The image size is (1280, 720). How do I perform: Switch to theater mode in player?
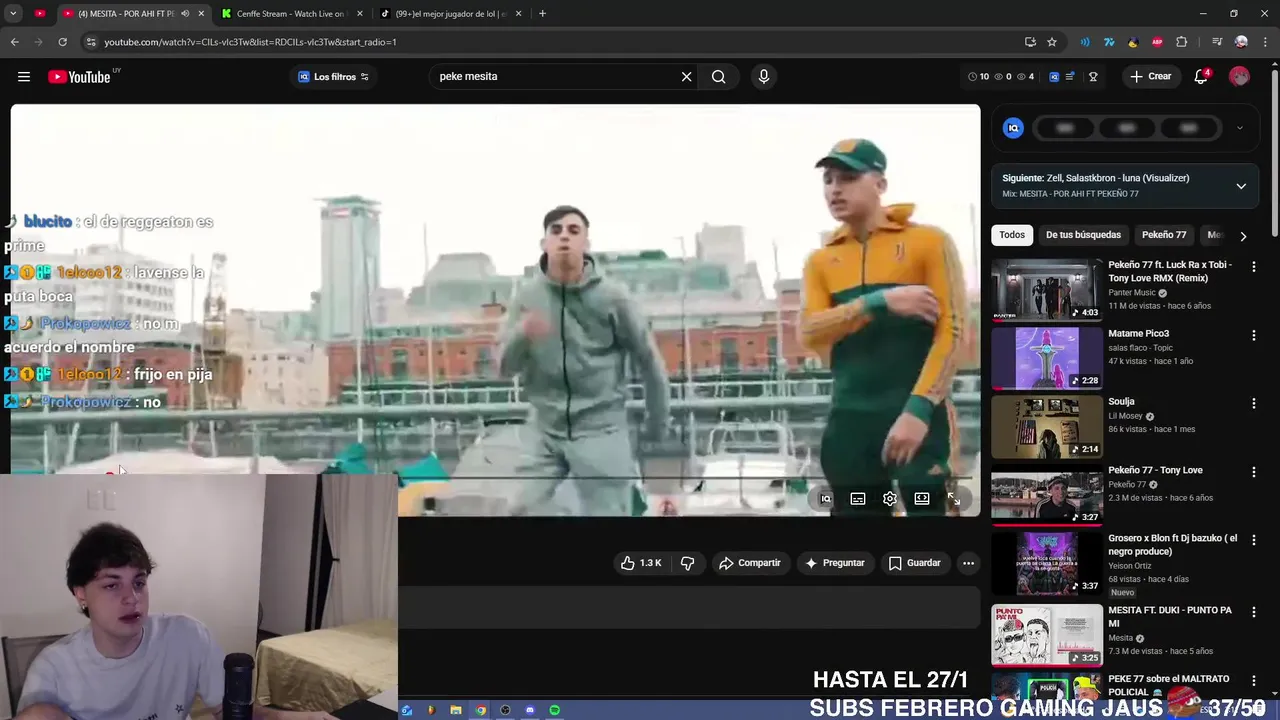pos(922,499)
